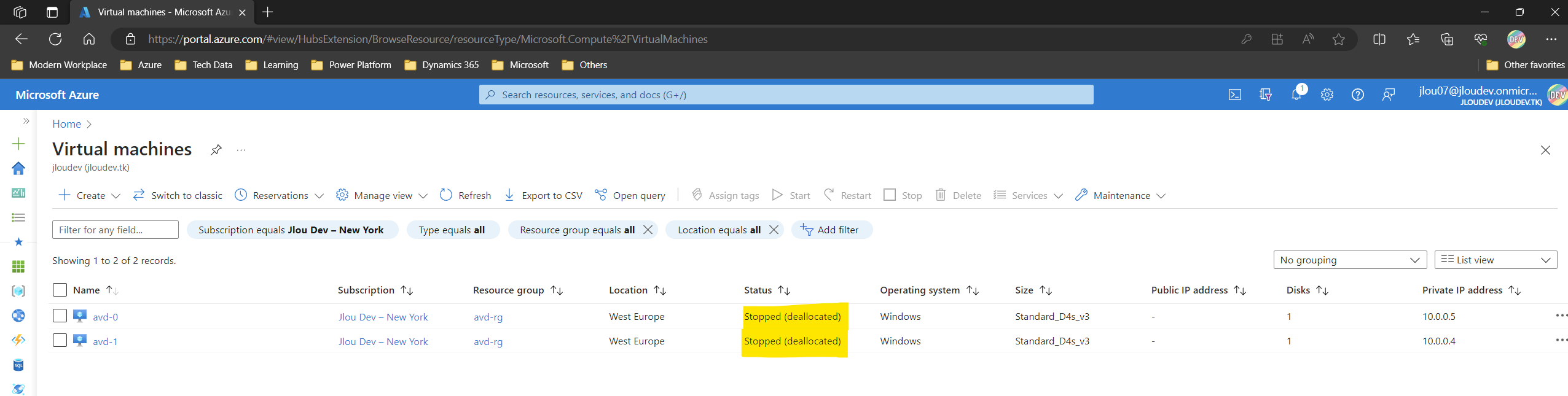Image resolution: width=1568 pixels, height=396 pixels.
Task: Open Dashboard icon in sidebar
Action: (18, 193)
